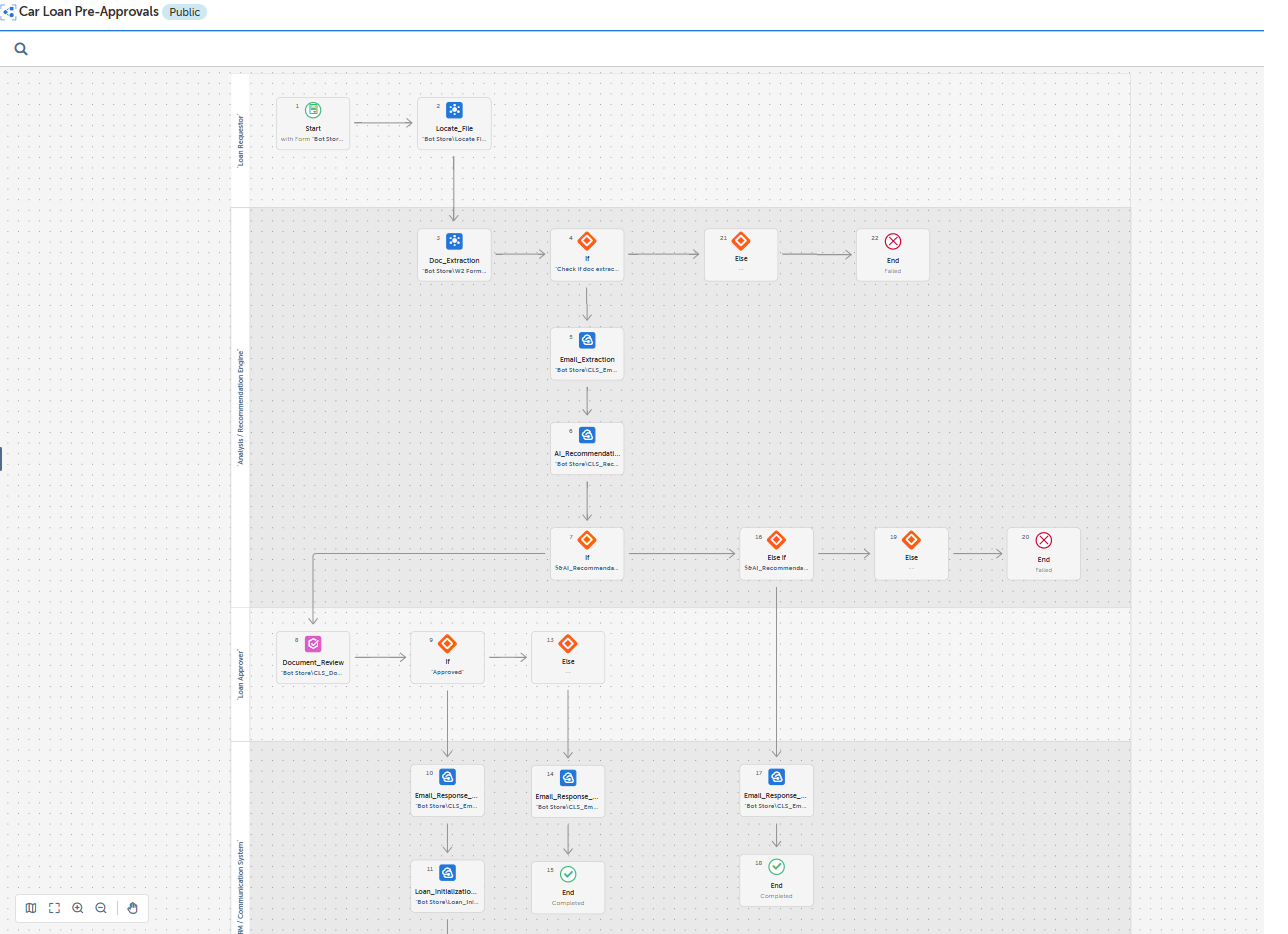Click the Failed status under End step 22

click(x=893, y=270)
